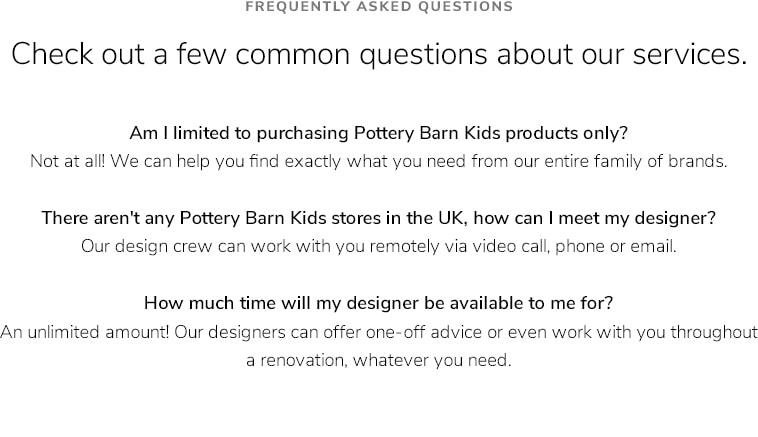The width and height of the screenshot is (758, 437).
Task: Click the 'Check out a few common questions' headline
Action: coord(379,54)
